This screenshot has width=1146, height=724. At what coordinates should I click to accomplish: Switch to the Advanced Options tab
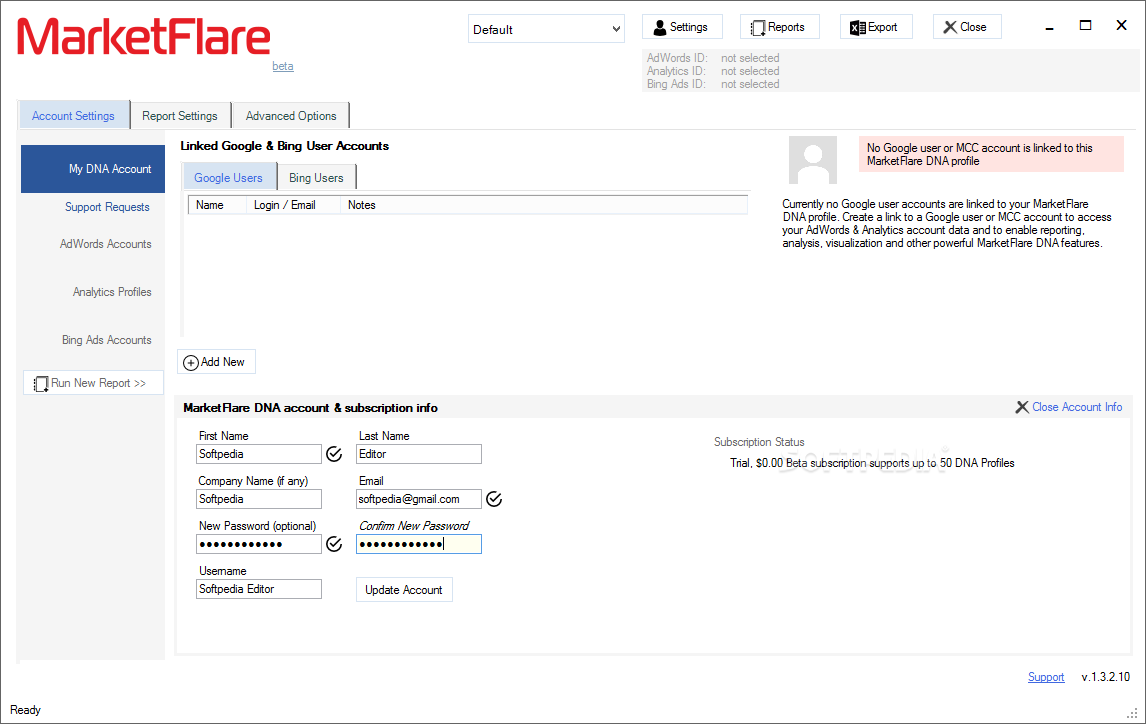[291, 115]
